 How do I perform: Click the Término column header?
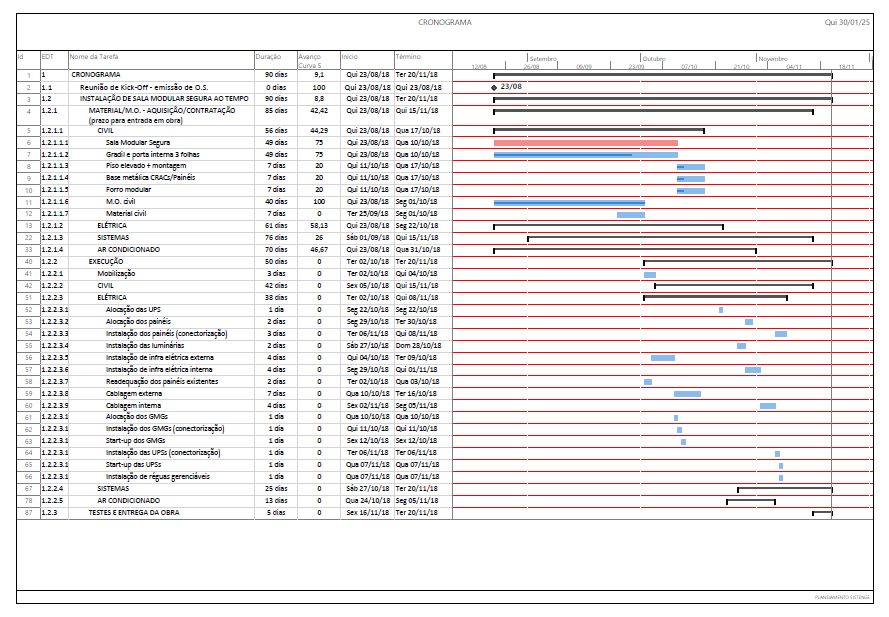[408, 57]
